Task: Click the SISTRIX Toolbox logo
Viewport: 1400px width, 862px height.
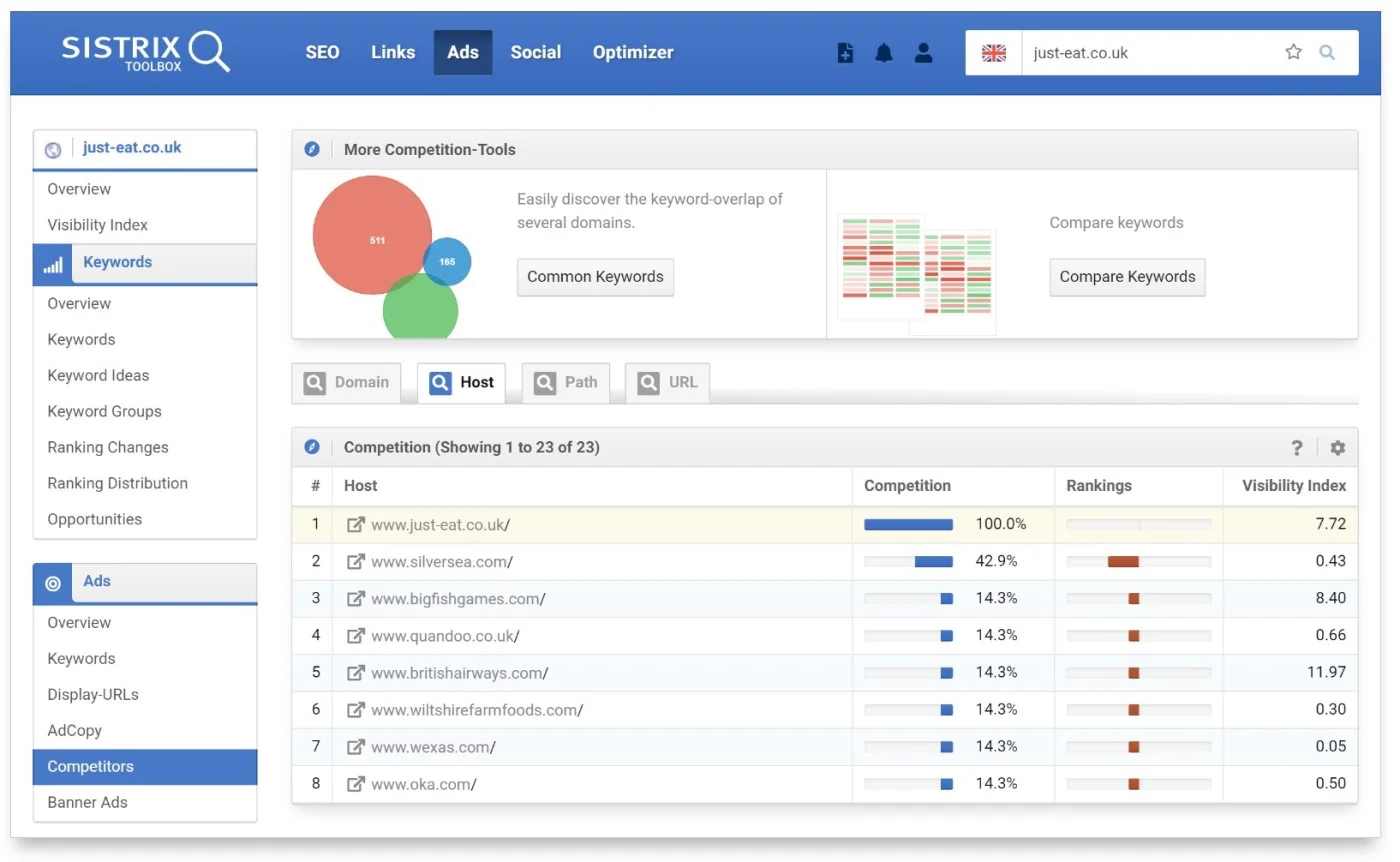Action: coord(146,52)
